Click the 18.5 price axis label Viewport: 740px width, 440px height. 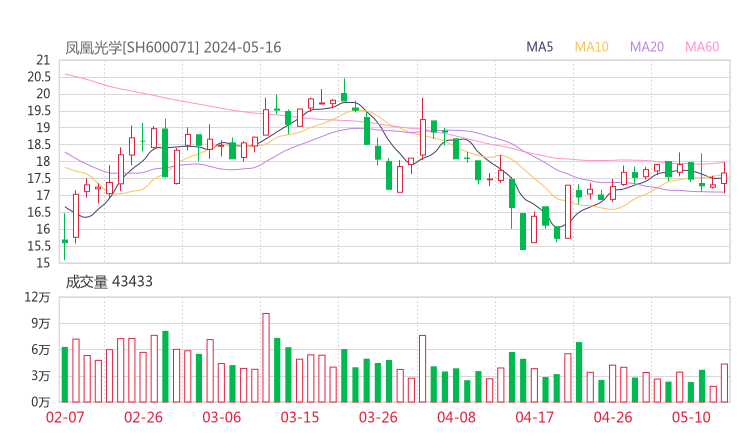(39, 145)
